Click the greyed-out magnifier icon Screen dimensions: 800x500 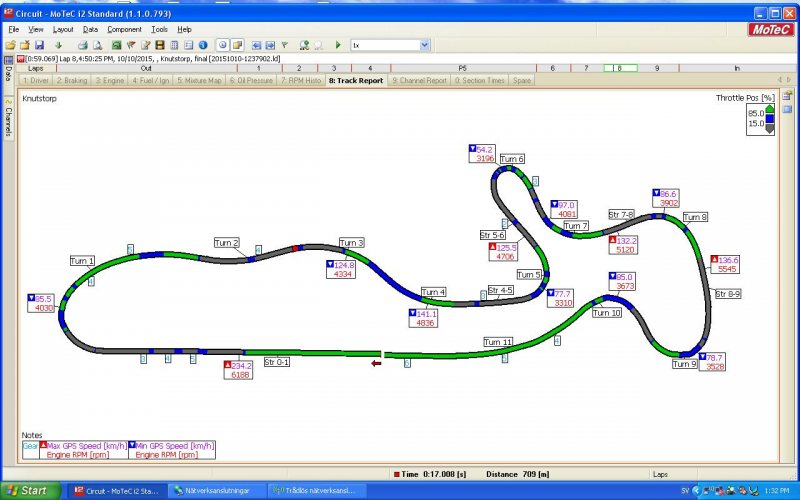coord(318,45)
